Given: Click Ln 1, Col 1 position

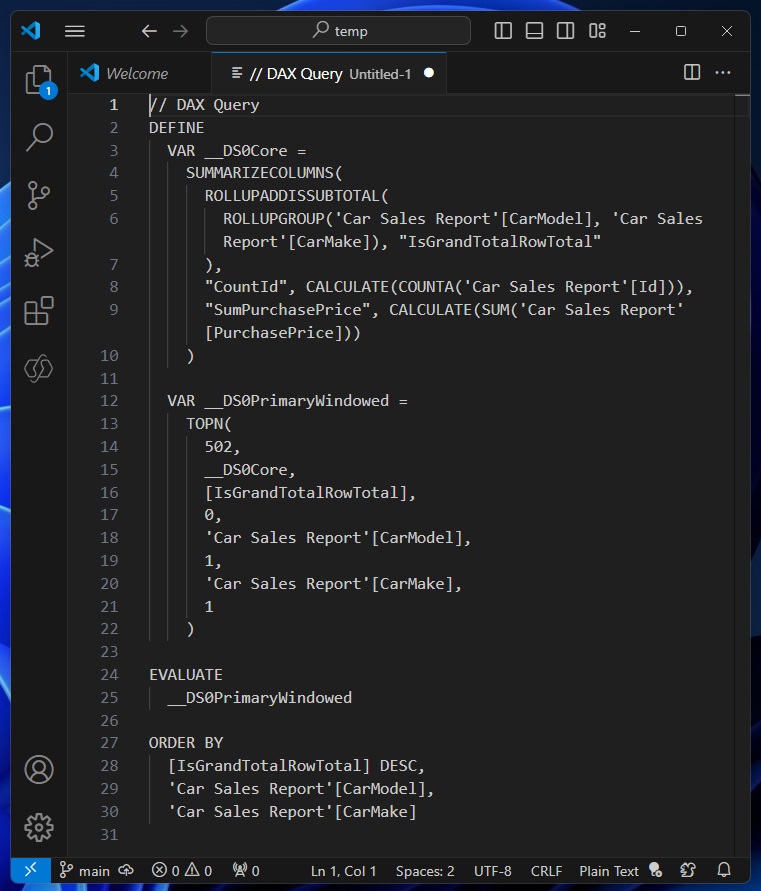Looking at the screenshot, I should [343, 871].
